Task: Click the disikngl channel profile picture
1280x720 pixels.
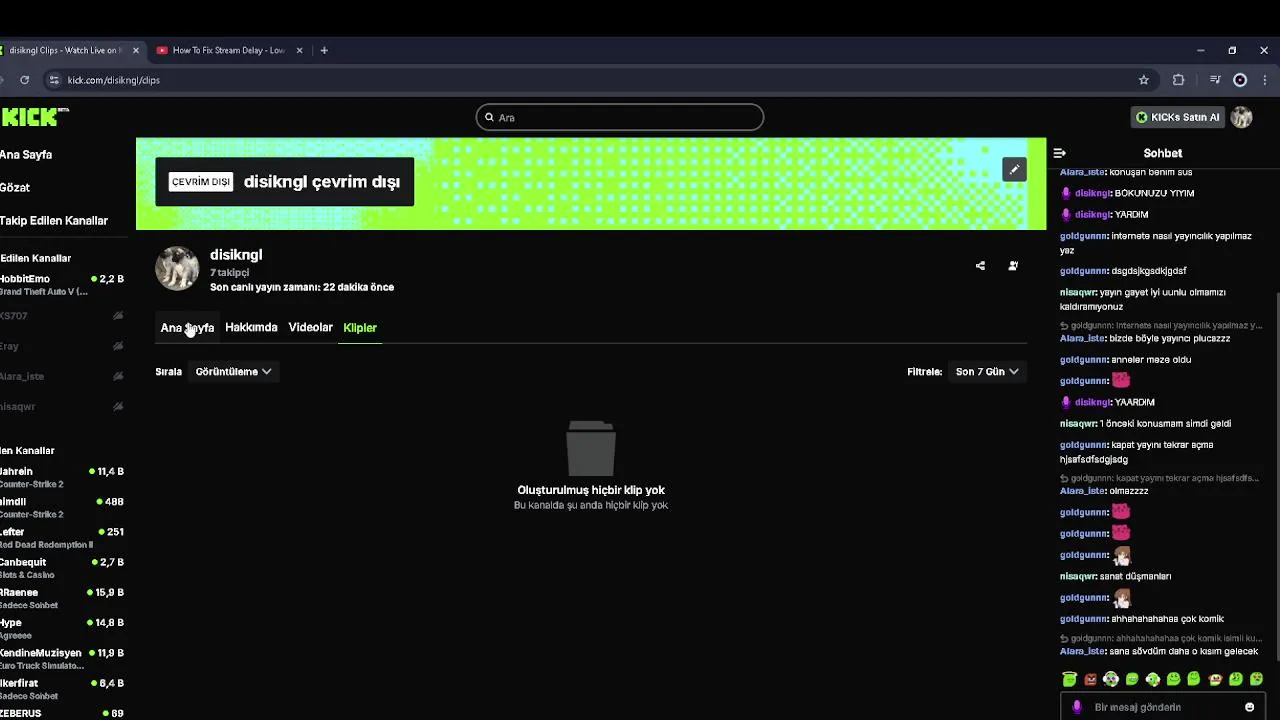Action: tap(177, 269)
